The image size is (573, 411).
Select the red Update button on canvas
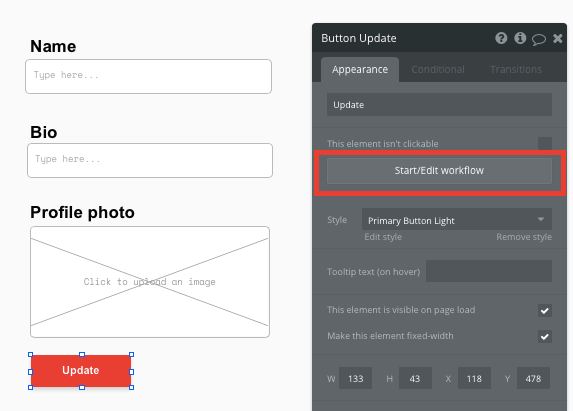coord(81,370)
